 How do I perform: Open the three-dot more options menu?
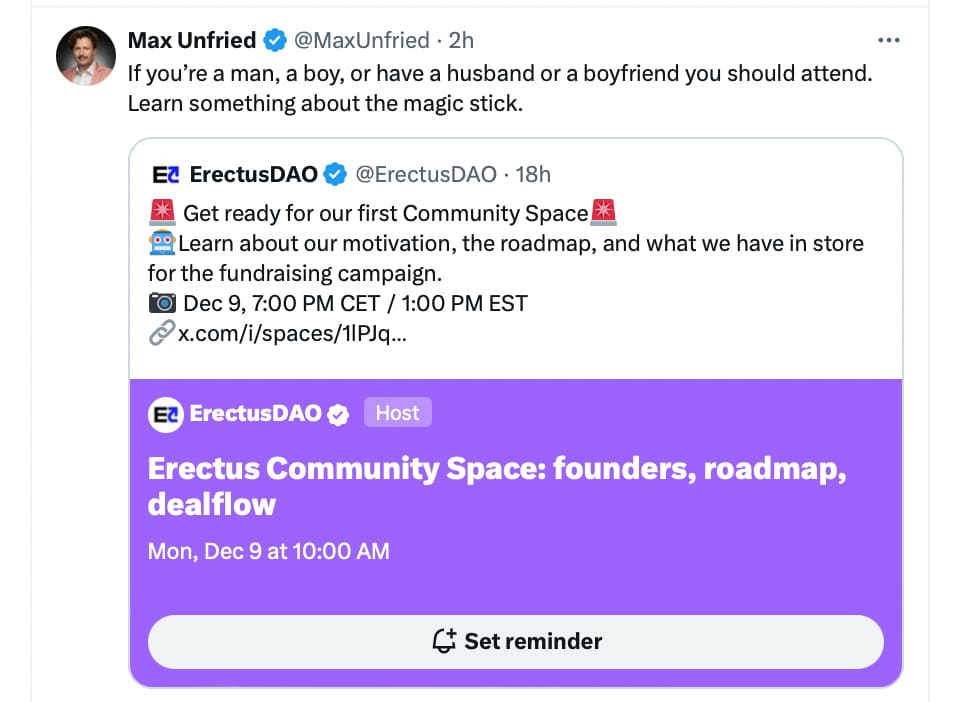pos(888,40)
